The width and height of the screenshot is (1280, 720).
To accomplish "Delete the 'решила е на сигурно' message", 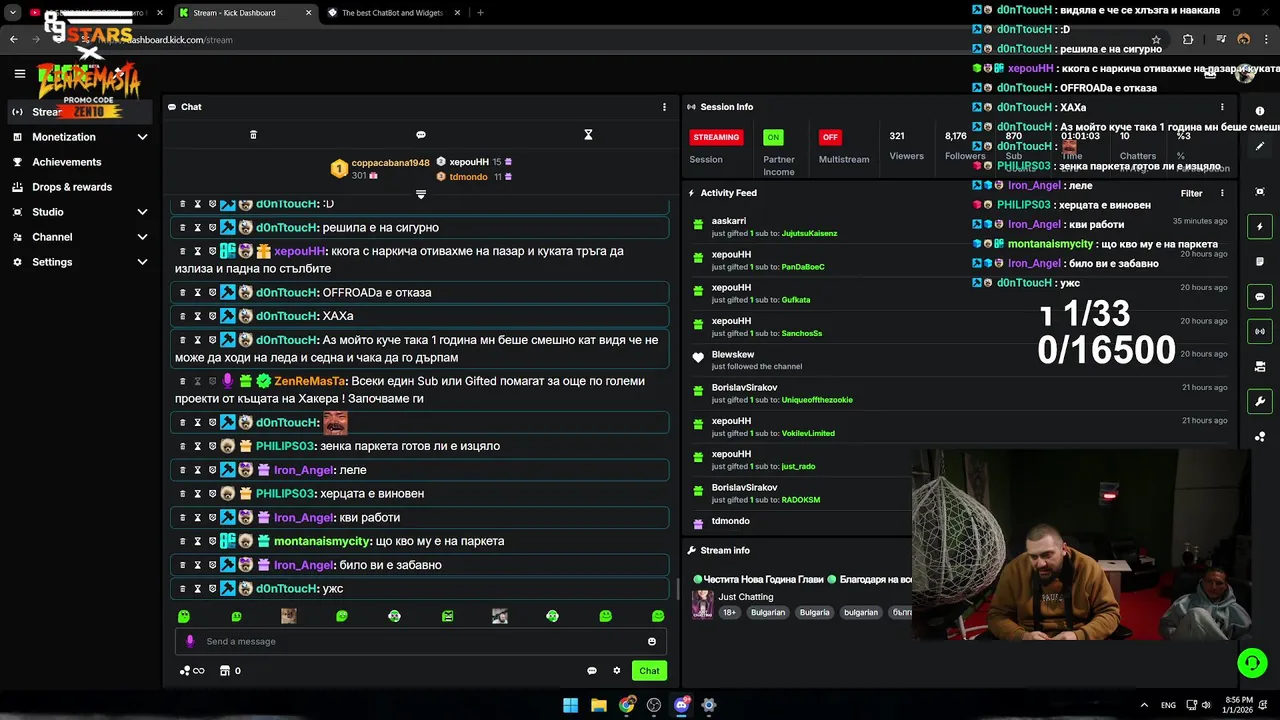I will point(182,228).
